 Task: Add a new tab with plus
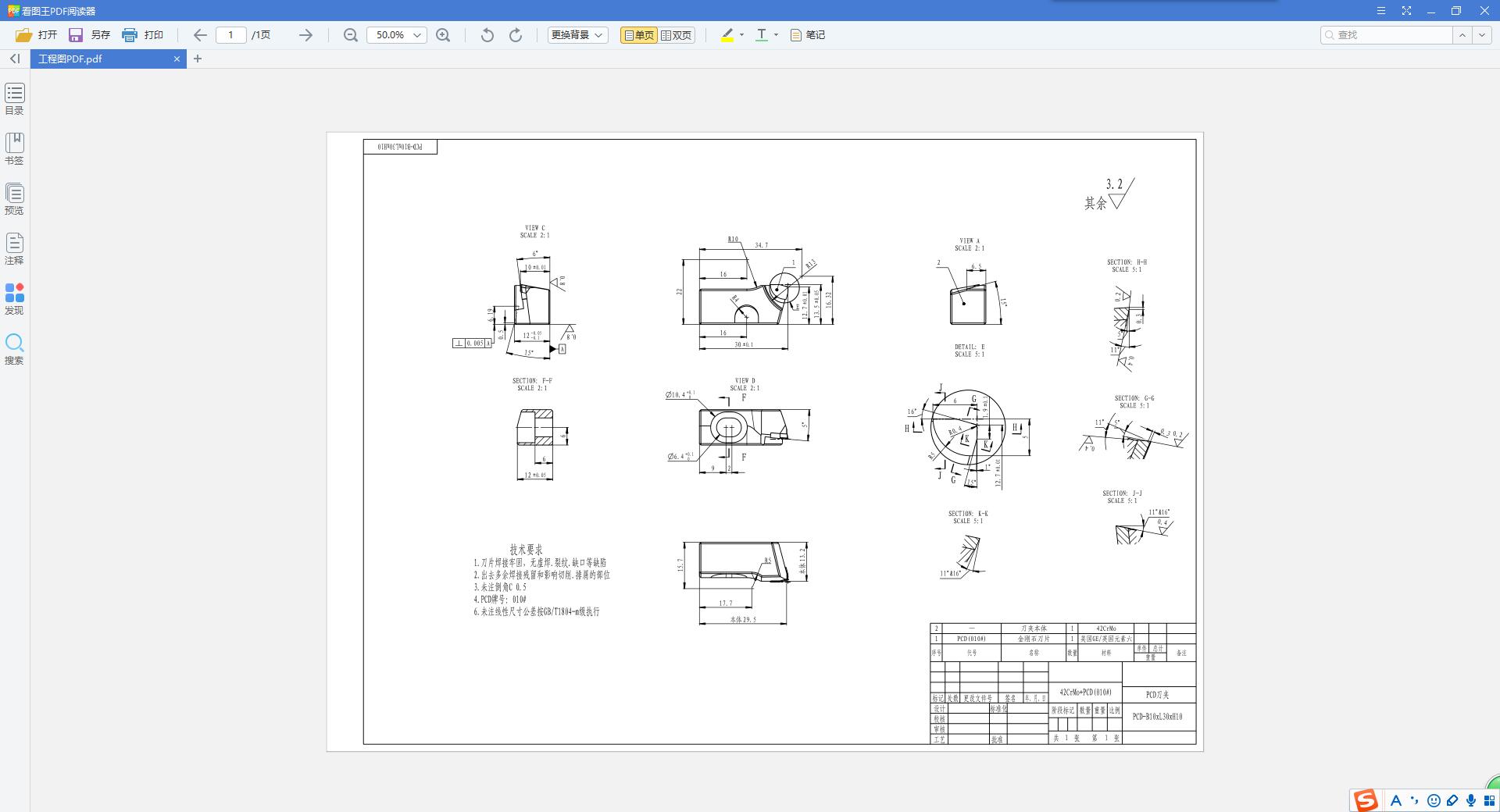tap(198, 59)
